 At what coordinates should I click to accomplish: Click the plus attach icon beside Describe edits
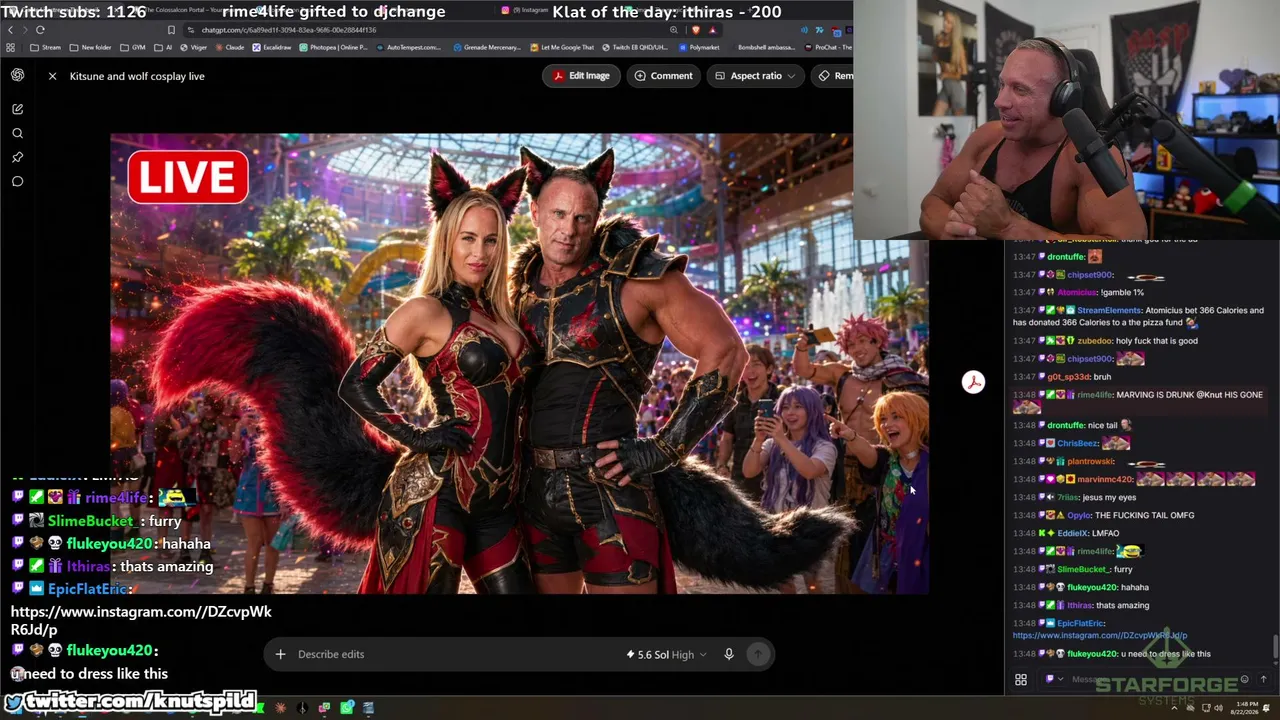pyautogui.click(x=280, y=654)
